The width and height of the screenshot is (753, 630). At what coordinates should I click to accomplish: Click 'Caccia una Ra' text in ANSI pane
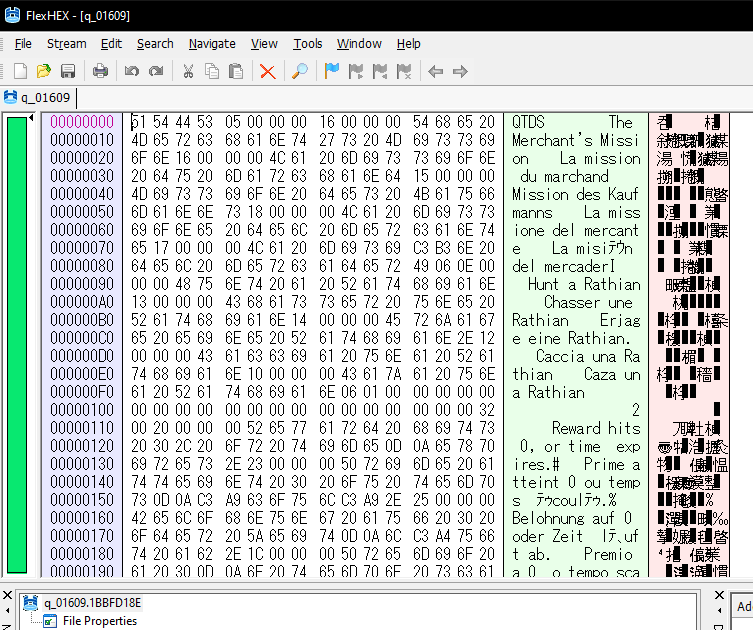click(588, 356)
